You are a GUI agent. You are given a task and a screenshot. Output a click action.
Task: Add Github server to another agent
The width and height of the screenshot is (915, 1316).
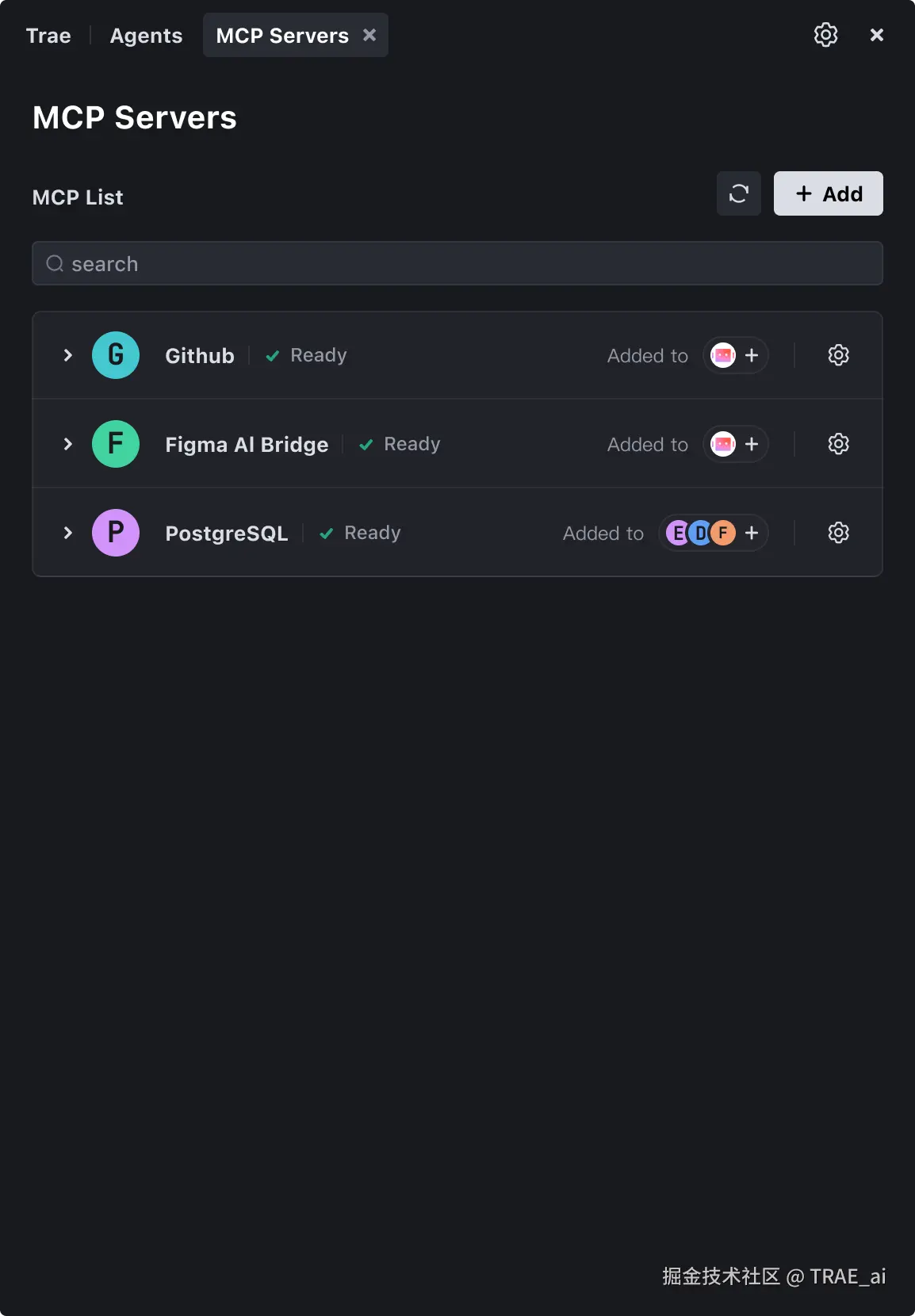tap(752, 355)
